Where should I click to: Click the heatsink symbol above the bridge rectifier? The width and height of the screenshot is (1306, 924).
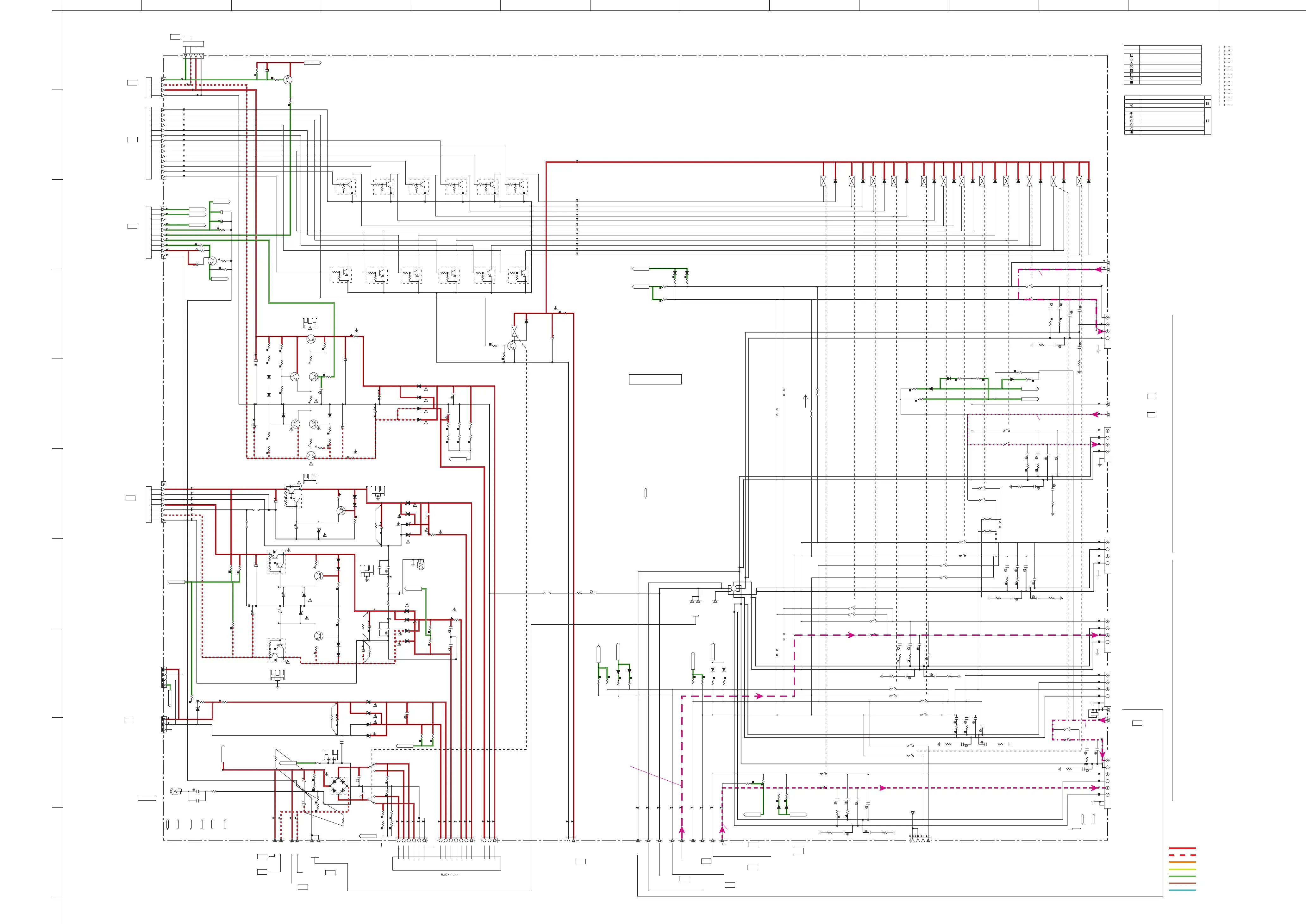(x=331, y=755)
